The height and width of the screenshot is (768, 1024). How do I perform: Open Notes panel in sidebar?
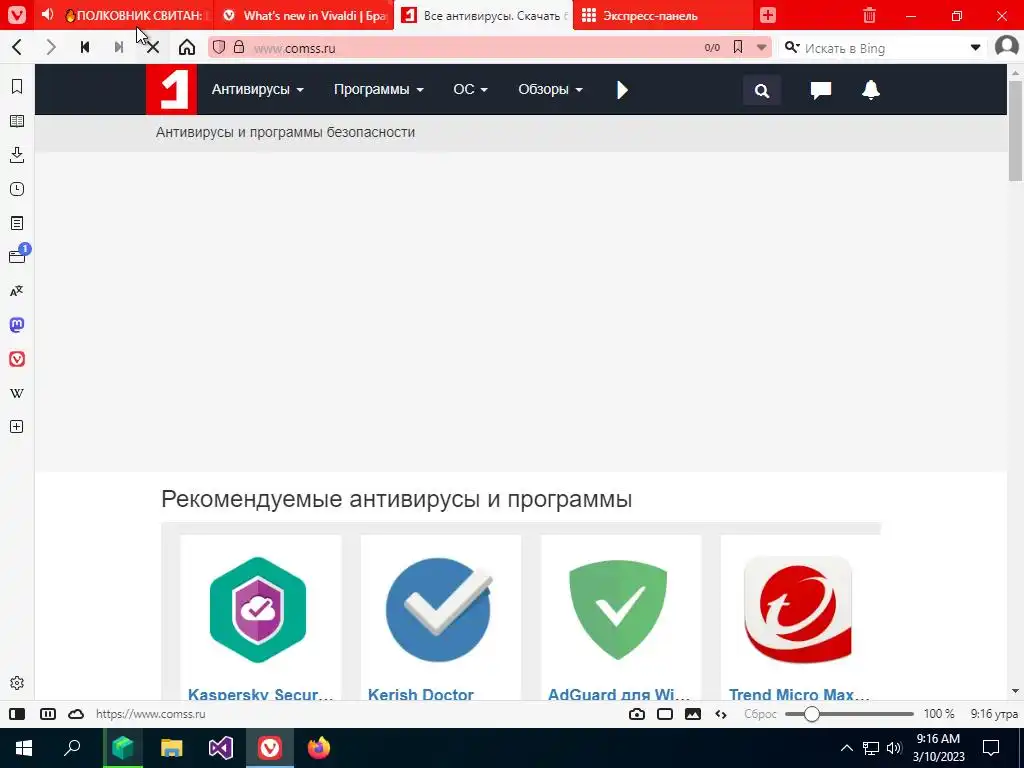(x=17, y=223)
